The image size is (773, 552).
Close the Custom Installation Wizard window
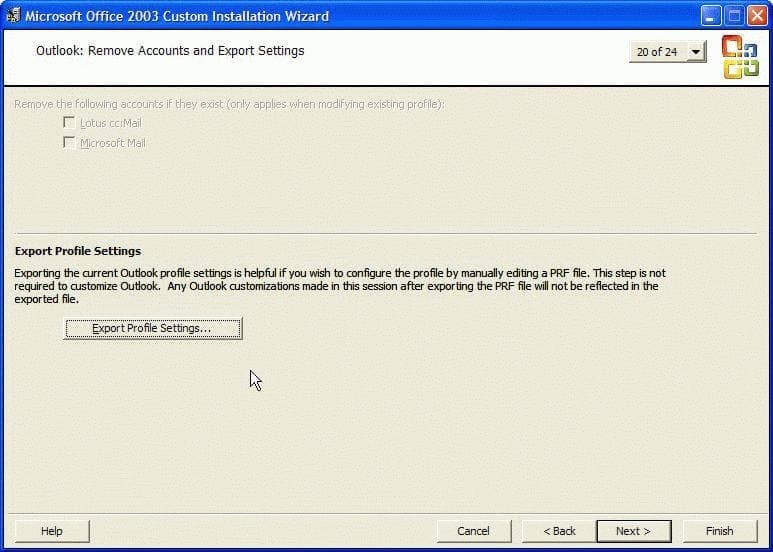pyautogui.click(x=757, y=16)
